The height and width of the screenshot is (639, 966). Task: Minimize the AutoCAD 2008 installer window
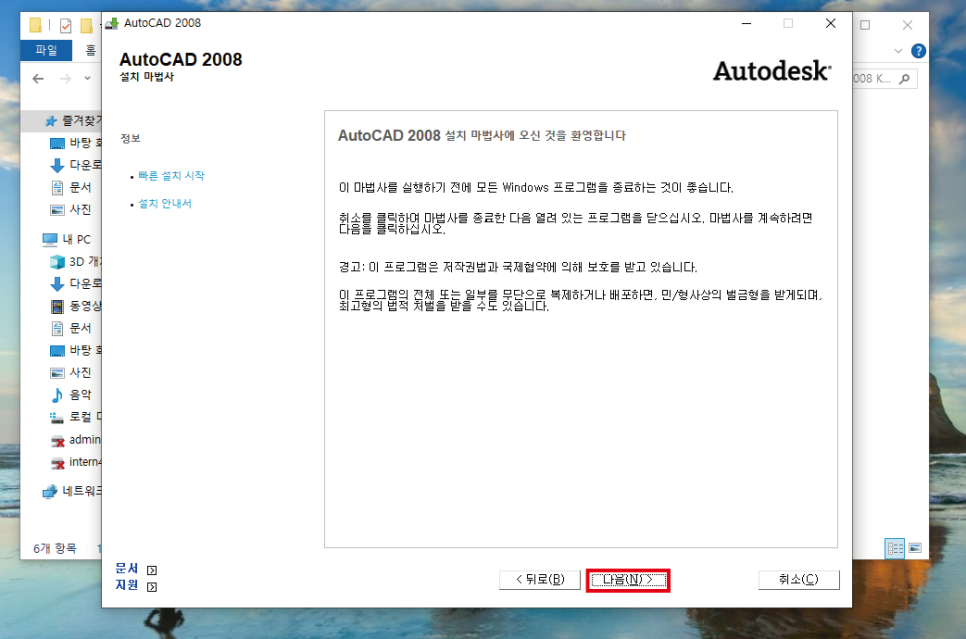tap(746, 23)
